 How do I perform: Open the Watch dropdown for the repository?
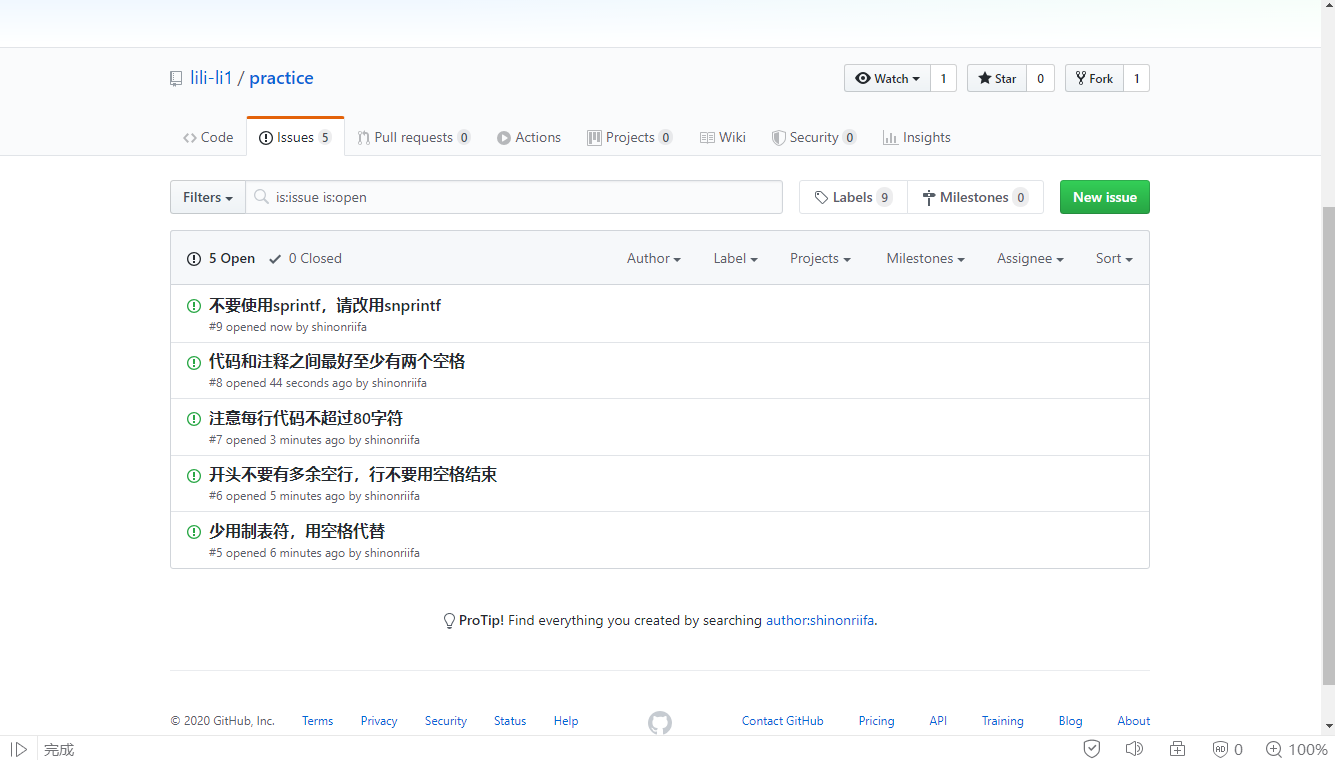[887, 79]
